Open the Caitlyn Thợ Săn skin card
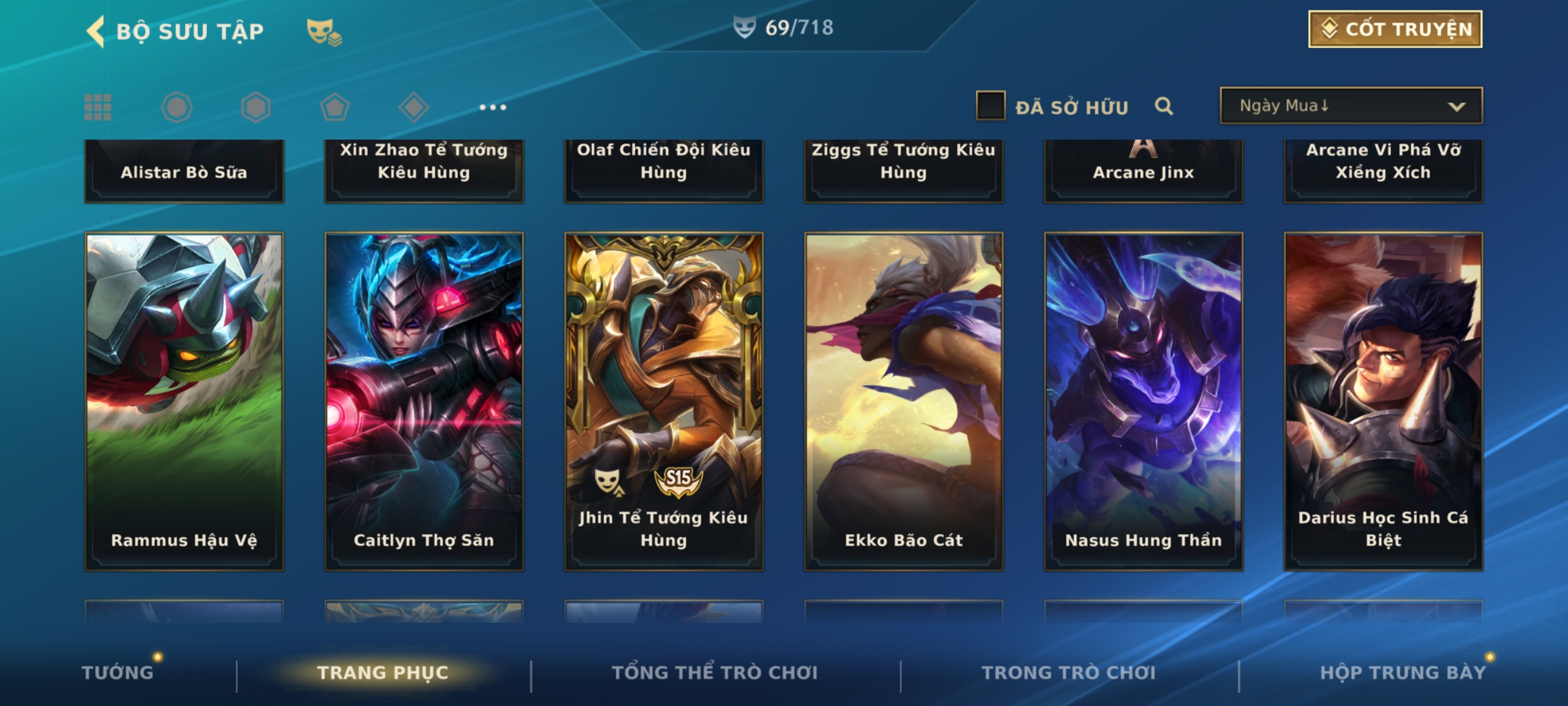The width and height of the screenshot is (1568, 706). [424, 401]
